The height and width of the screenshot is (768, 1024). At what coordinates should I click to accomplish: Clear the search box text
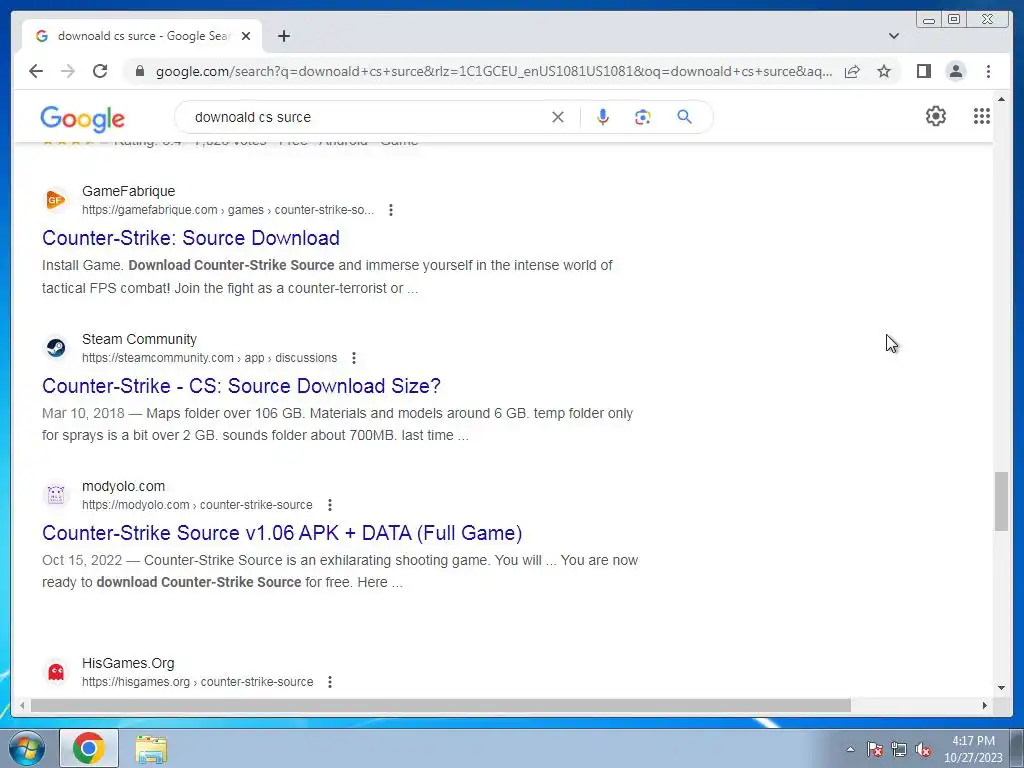(x=558, y=117)
